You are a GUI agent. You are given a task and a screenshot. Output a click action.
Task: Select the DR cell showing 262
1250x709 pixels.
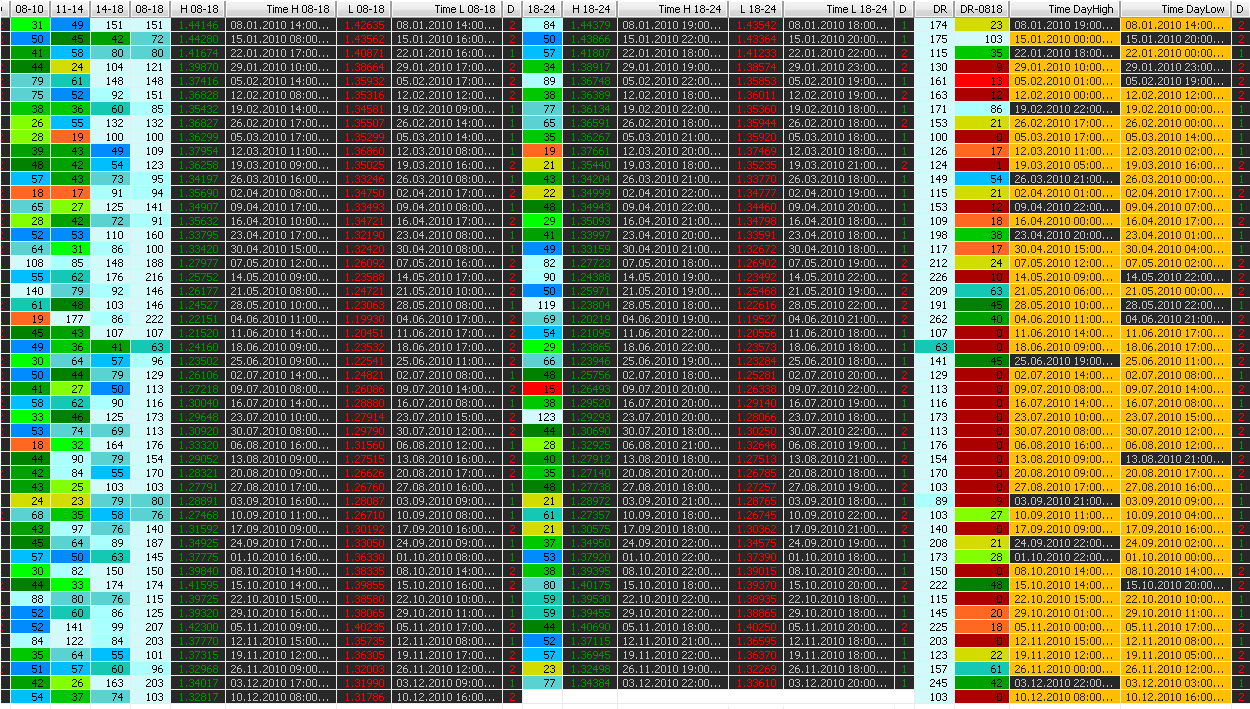click(x=934, y=318)
